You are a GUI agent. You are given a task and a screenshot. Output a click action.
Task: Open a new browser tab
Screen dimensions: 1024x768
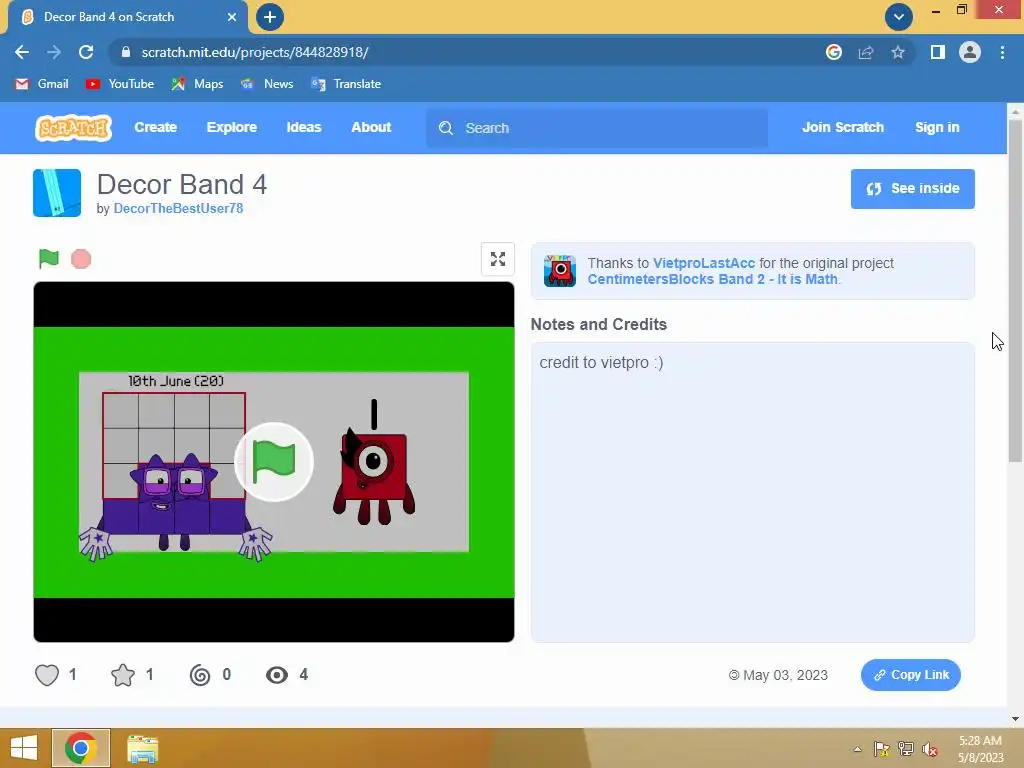coord(270,17)
